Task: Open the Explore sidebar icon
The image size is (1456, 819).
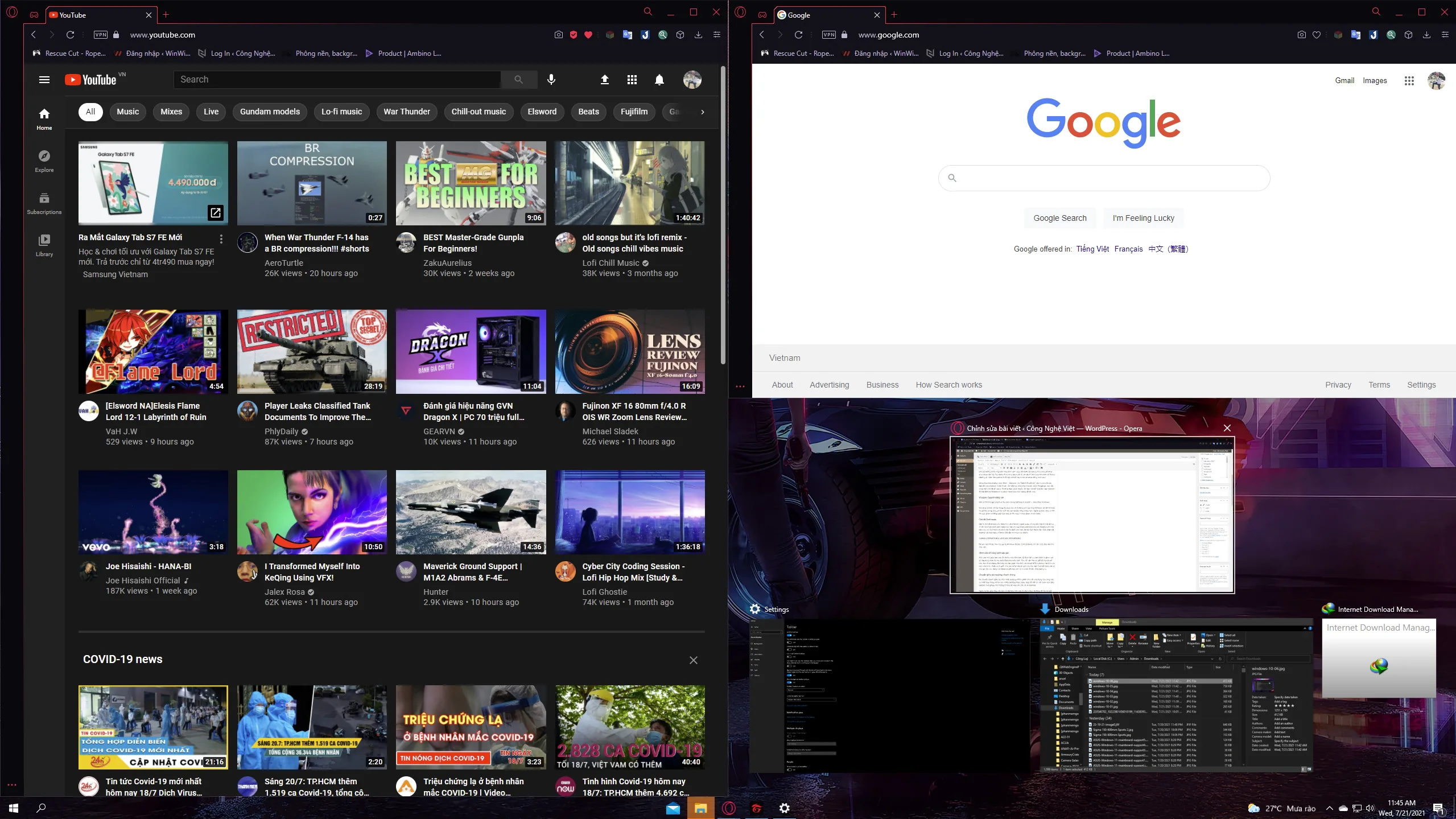Action: [44, 161]
